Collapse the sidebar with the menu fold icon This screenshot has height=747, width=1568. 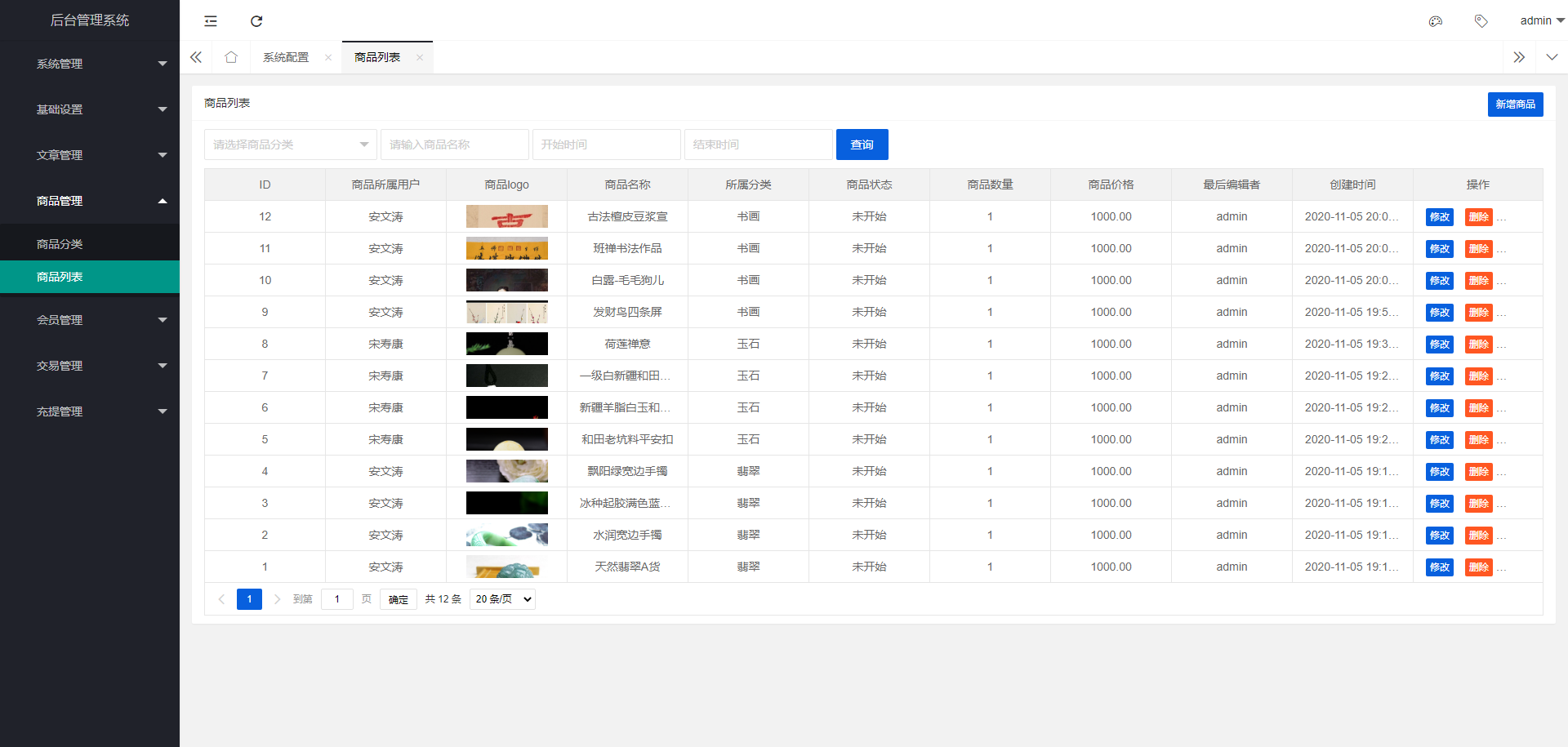[211, 21]
